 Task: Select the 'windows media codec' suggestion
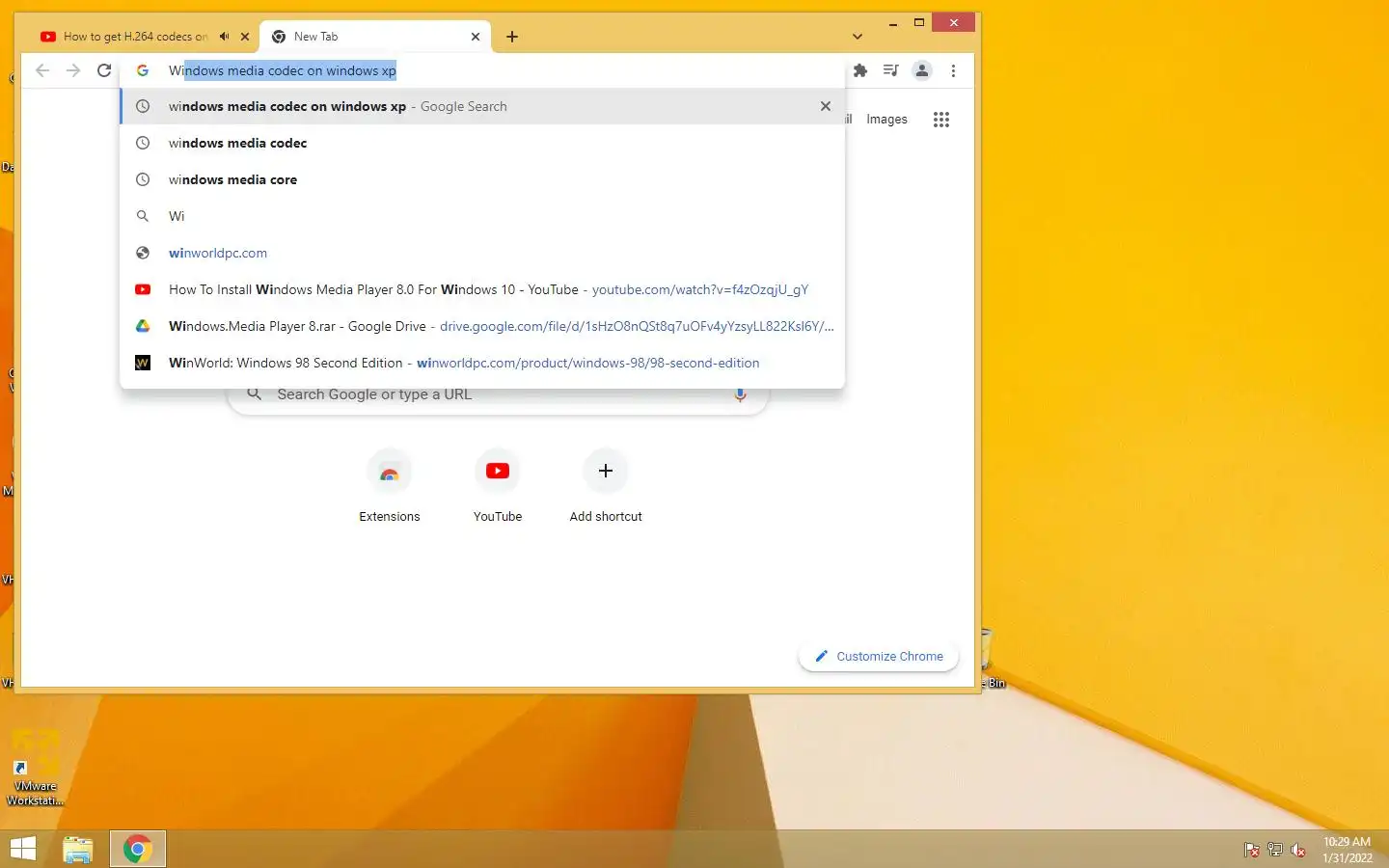[x=482, y=143]
